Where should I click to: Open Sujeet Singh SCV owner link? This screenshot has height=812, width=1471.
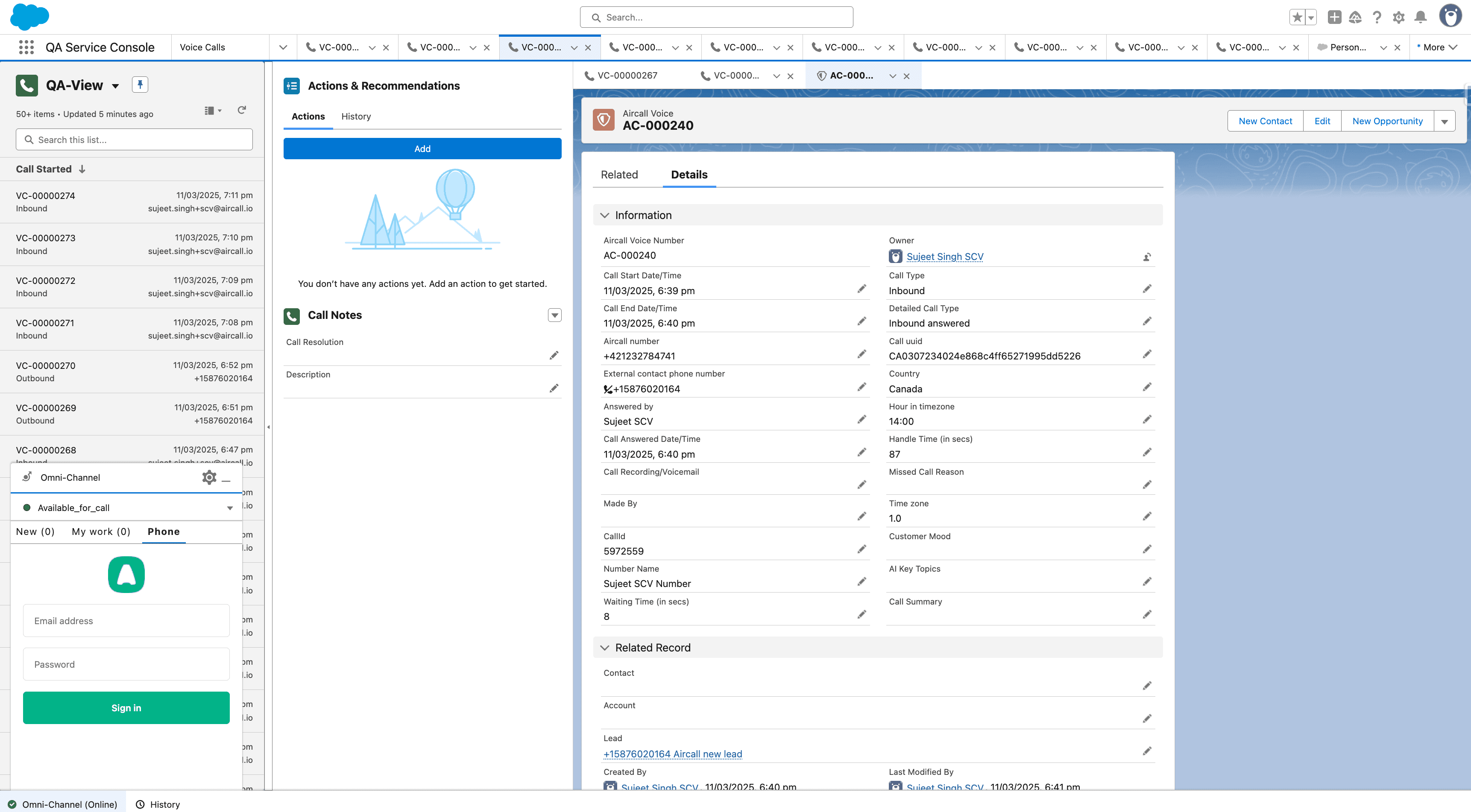click(x=945, y=257)
